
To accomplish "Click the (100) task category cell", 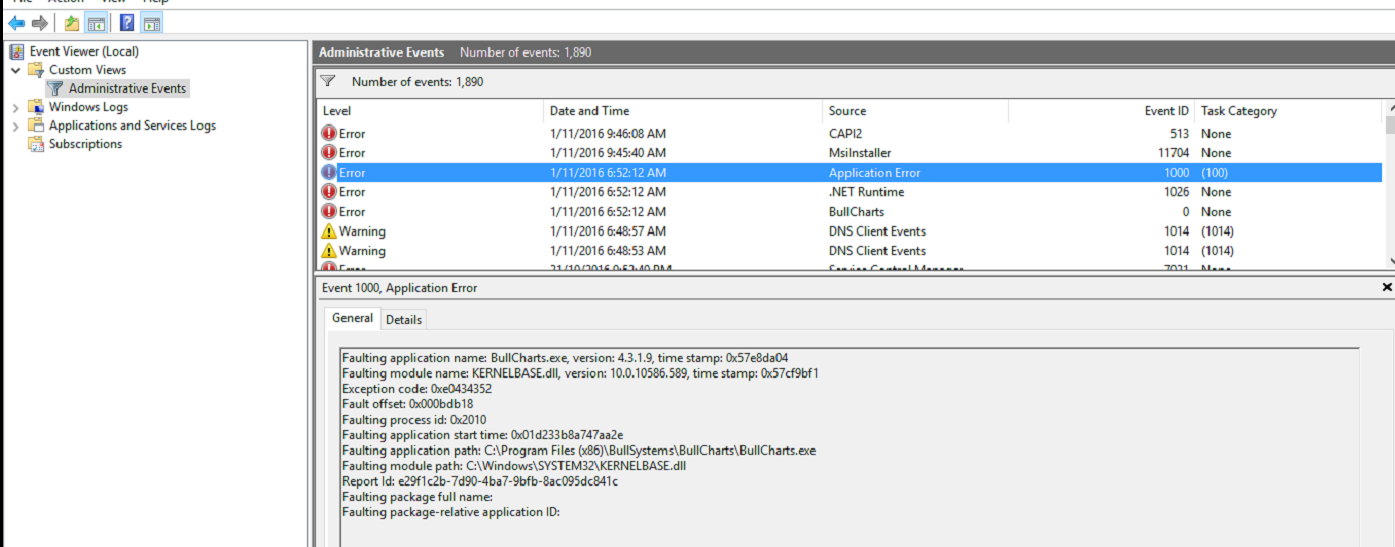I will pyautogui.click(x=1216, y=173).
